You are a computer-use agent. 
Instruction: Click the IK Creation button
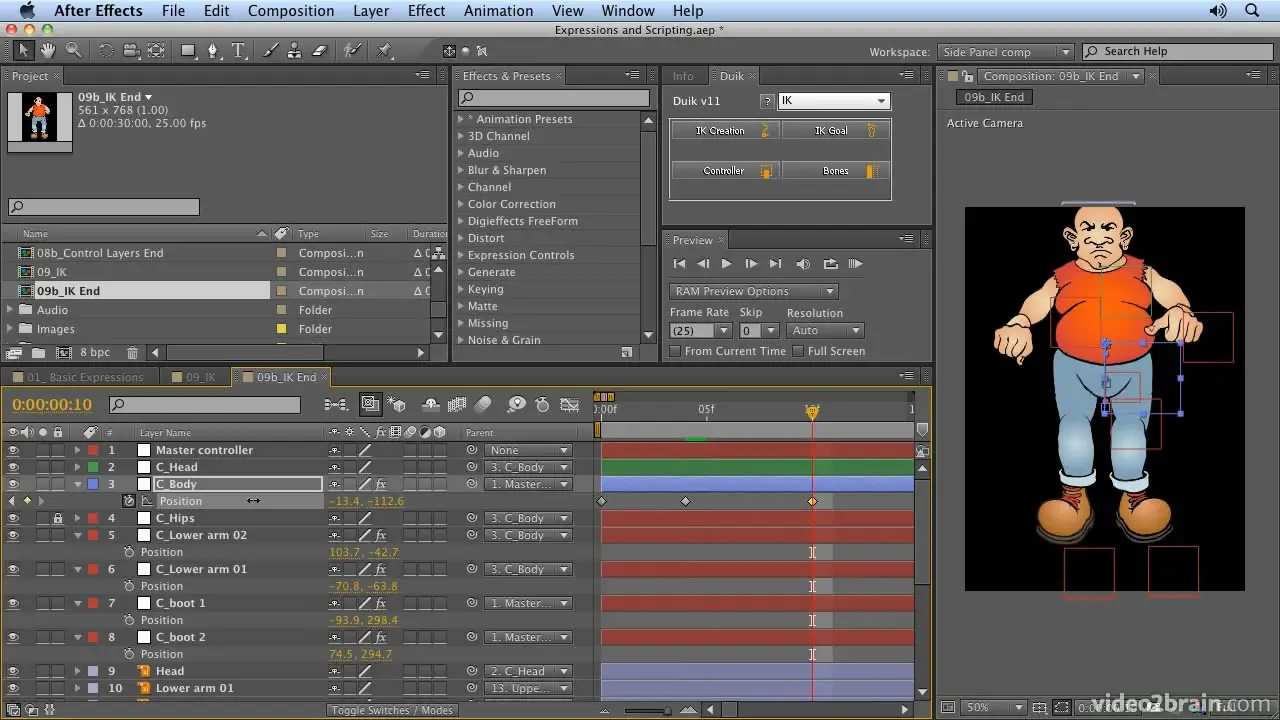click(x=725, y=131)
